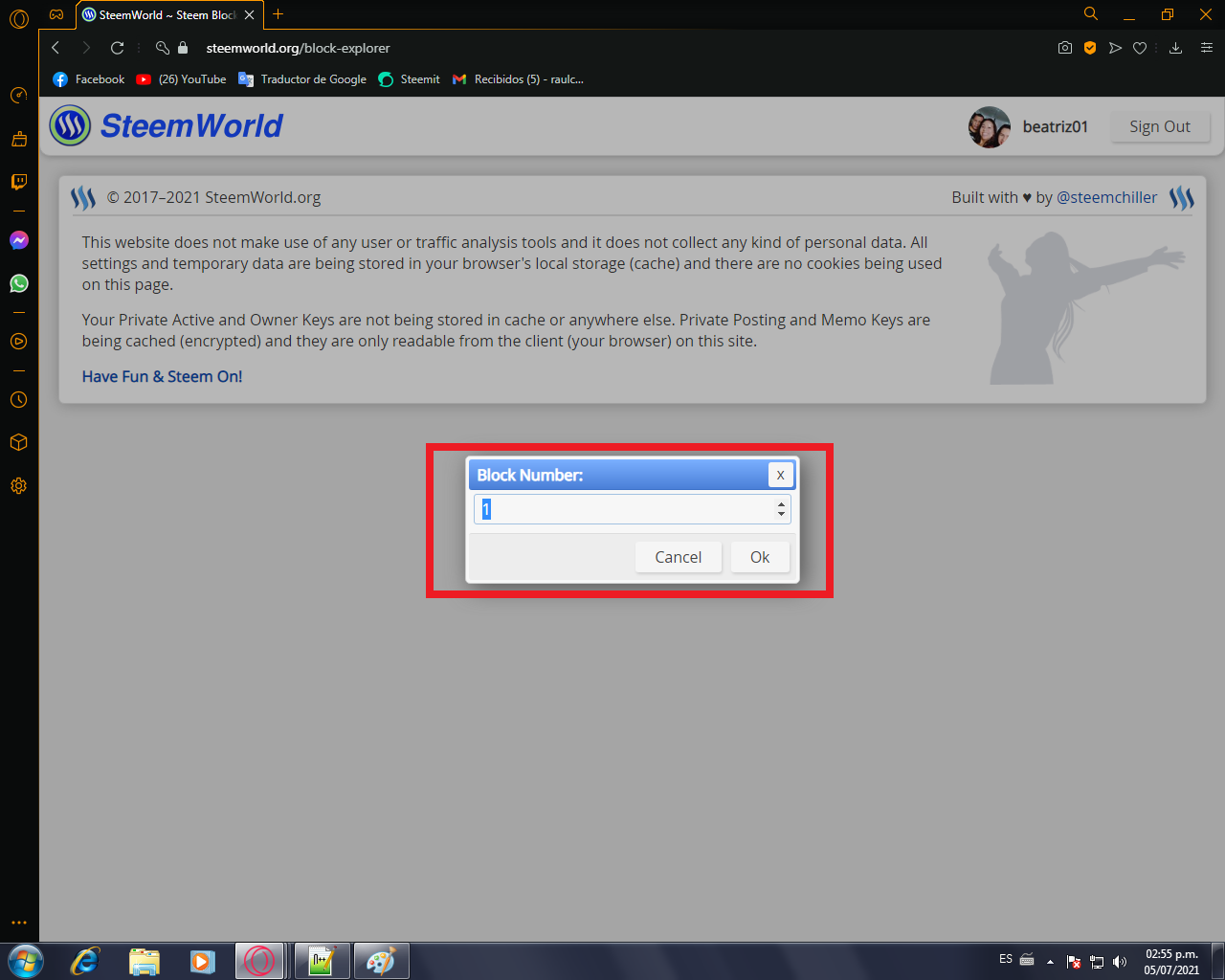Open Windows Explorer folder on taskbar
The height and width of the screenshot is (980, 1225).
(x=144, y=961)
